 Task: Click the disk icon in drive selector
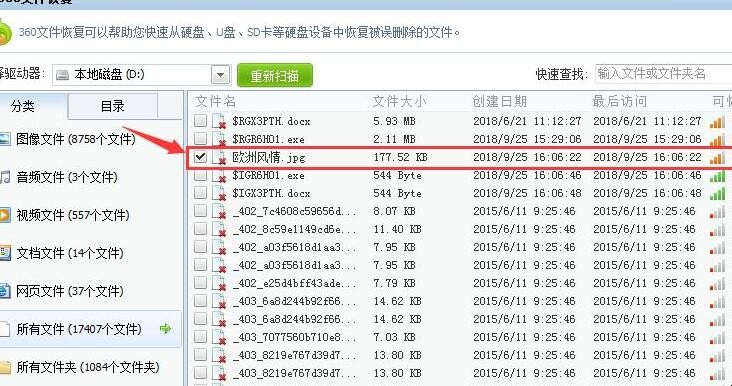pos(62,75)
